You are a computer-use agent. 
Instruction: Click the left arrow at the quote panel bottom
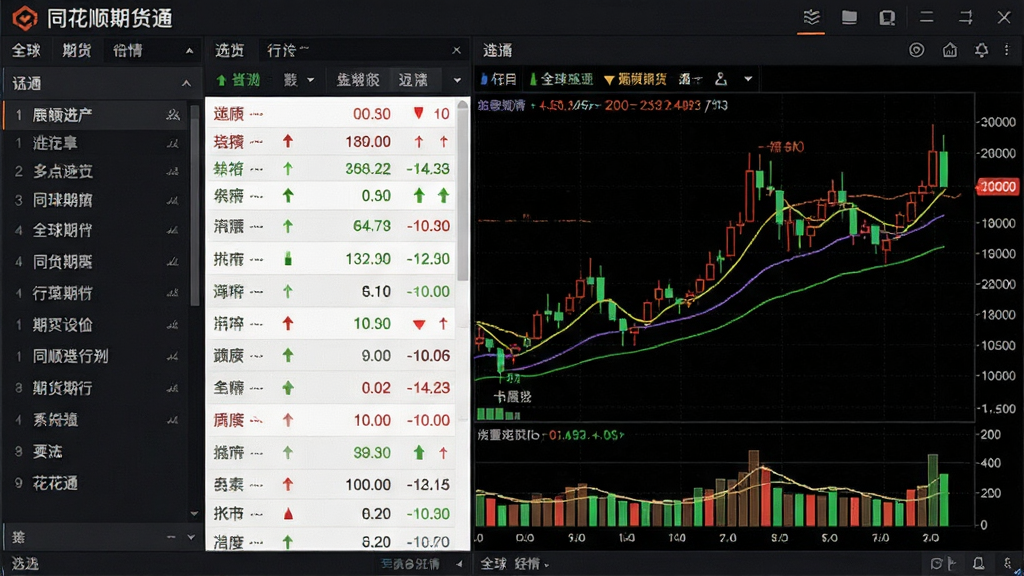click(x=459, y=563)
